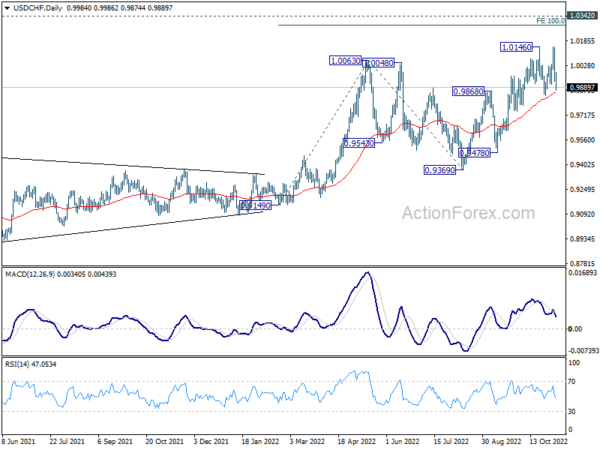Viewport: 600px width, 450px height.
Task: Click the 1.03420 level price tag
Action: coord(582,16)
